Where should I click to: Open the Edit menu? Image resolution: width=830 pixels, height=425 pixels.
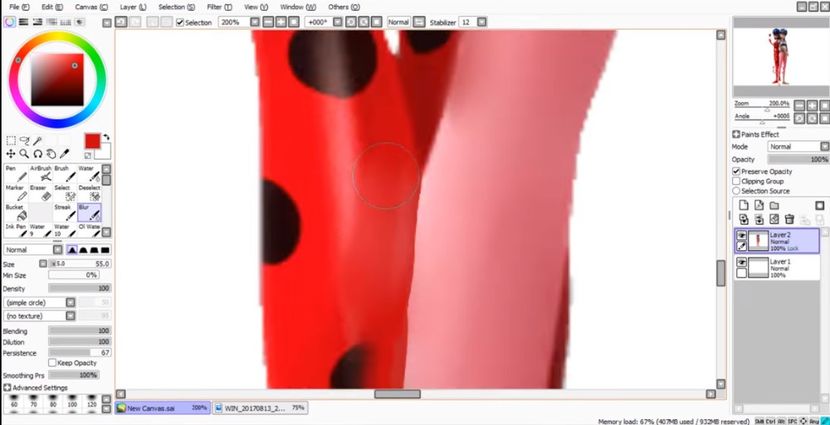coord(52,7)
